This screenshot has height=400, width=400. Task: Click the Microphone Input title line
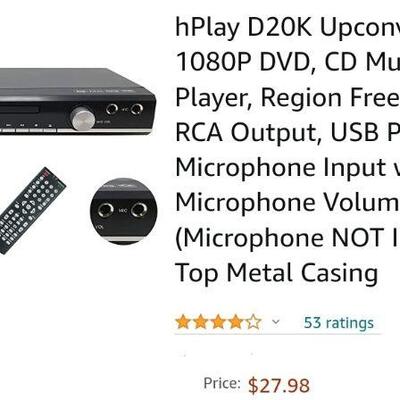287,167
